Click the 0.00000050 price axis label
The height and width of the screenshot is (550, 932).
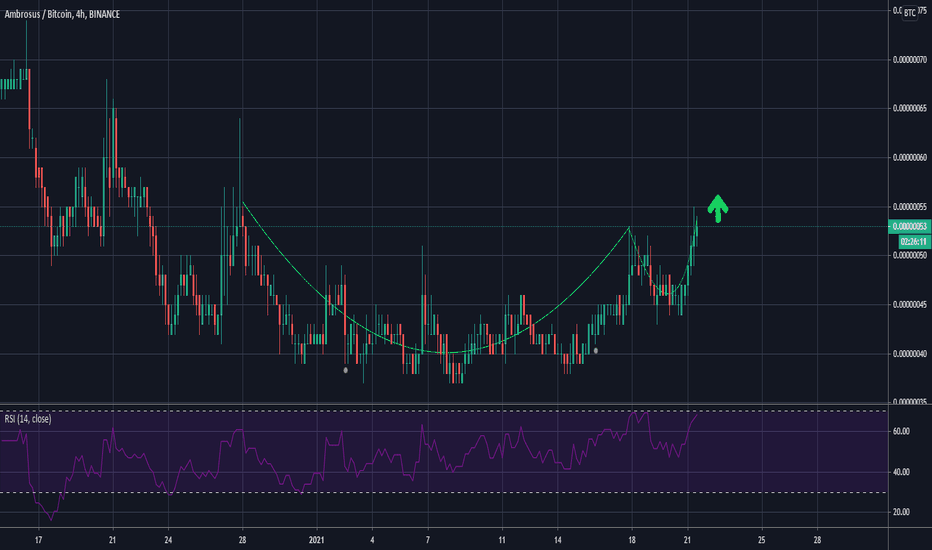pos(909,256)
